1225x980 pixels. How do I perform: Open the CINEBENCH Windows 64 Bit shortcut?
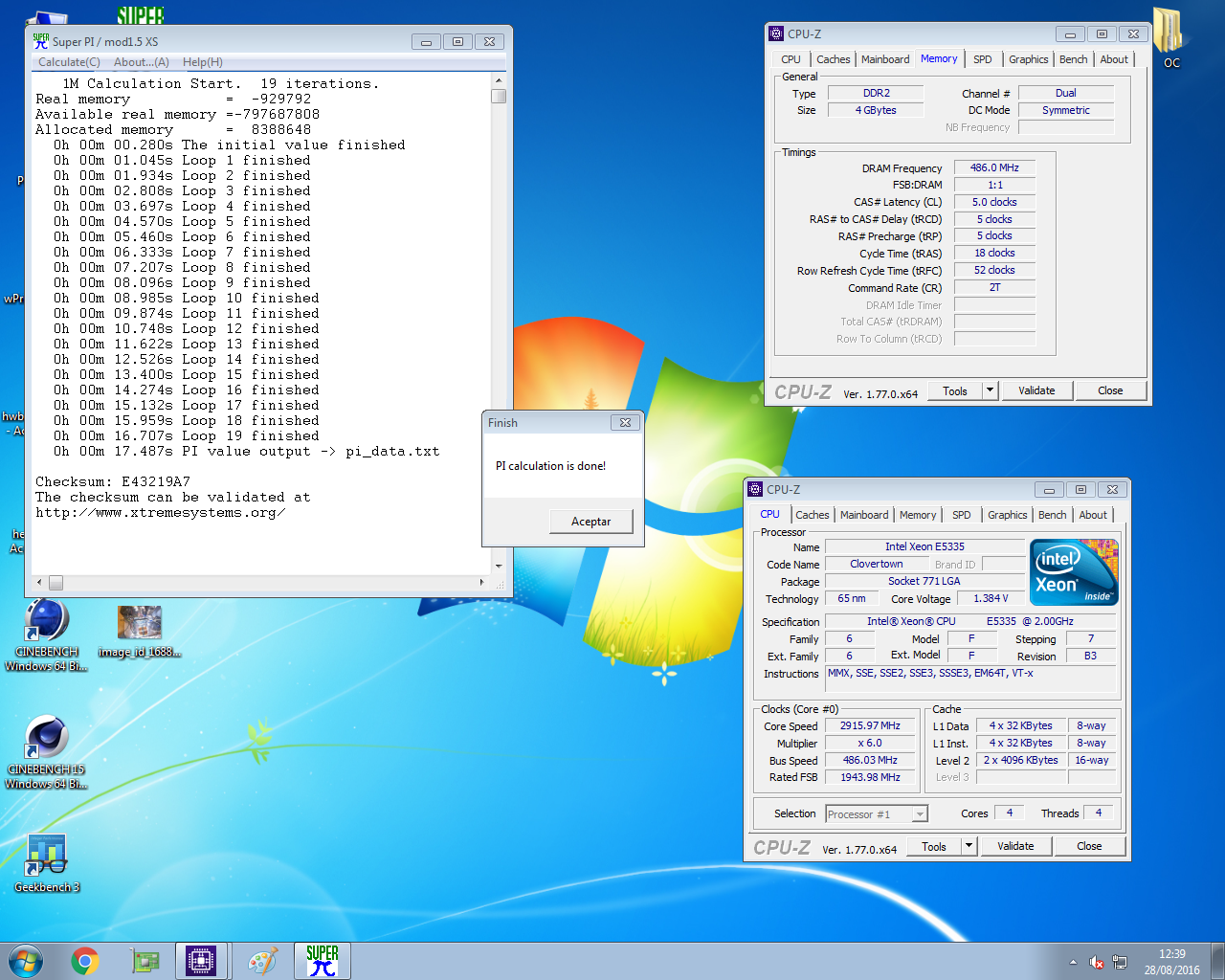[x=46, y=635]
